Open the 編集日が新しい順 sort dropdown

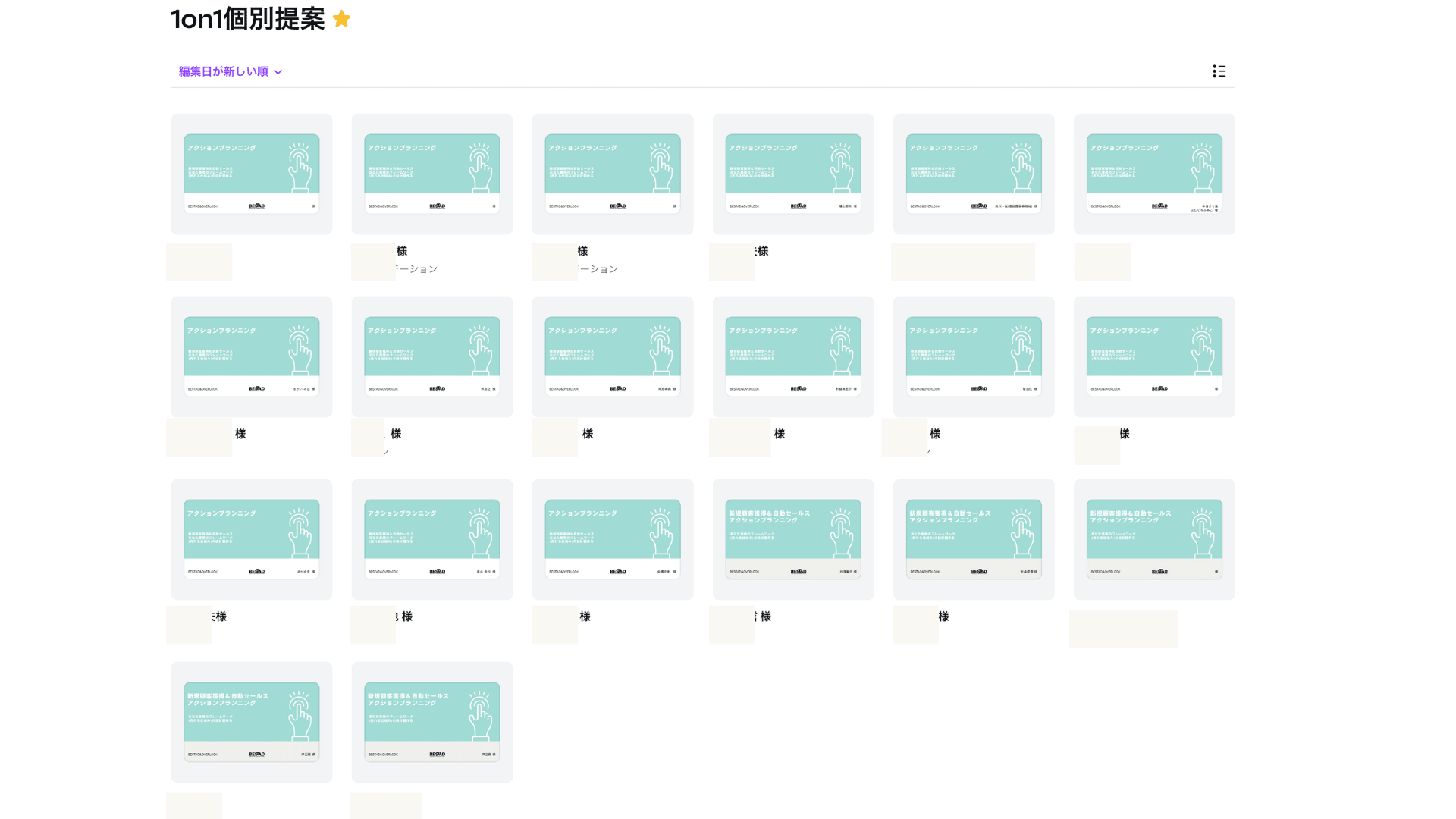(231, 71)
